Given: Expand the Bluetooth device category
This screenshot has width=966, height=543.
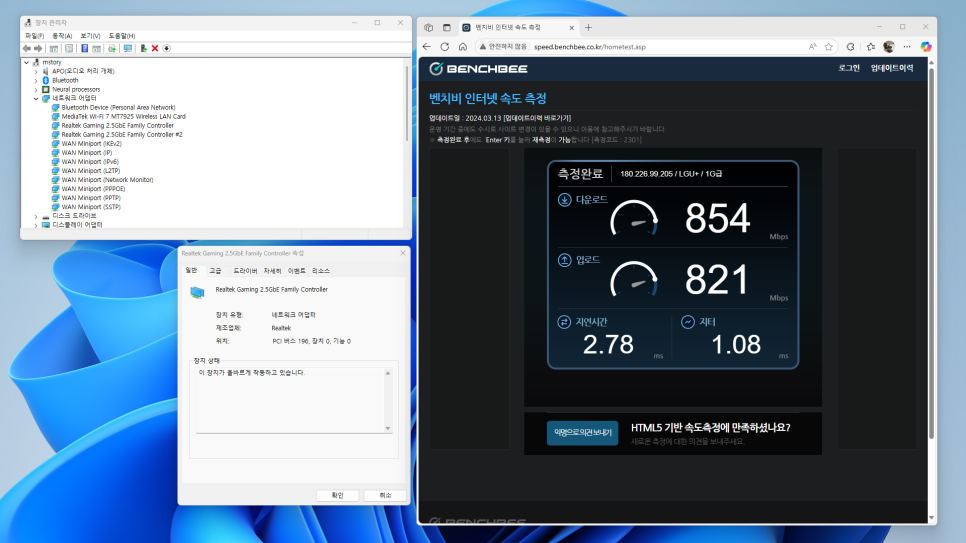Looking at the screenshot, I should (36, 80).
